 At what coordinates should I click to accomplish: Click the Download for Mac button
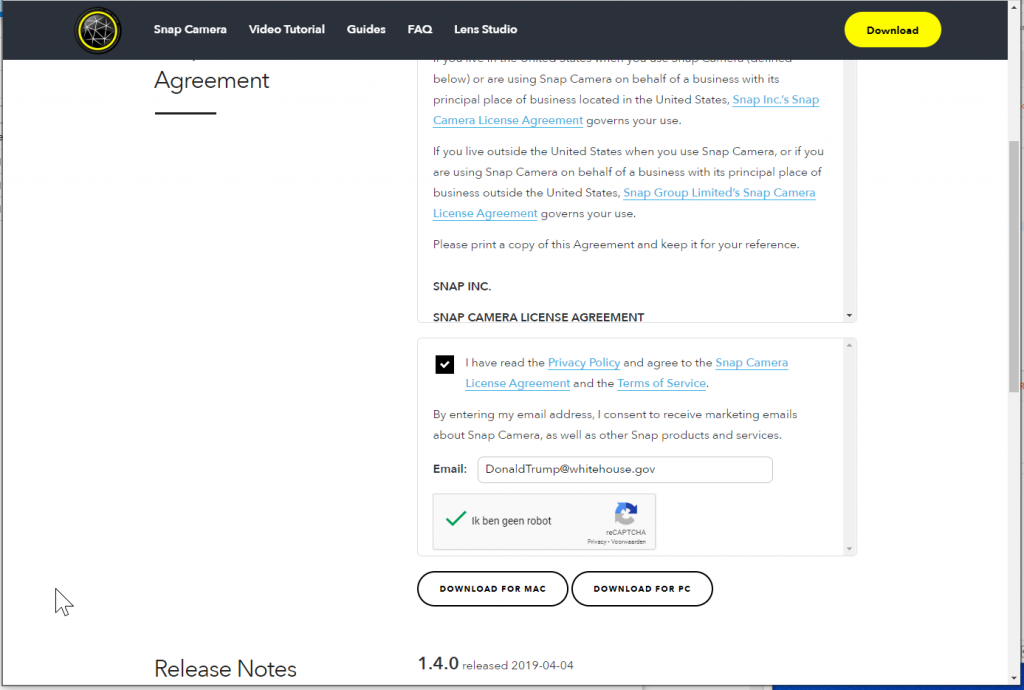coord(492,589)
